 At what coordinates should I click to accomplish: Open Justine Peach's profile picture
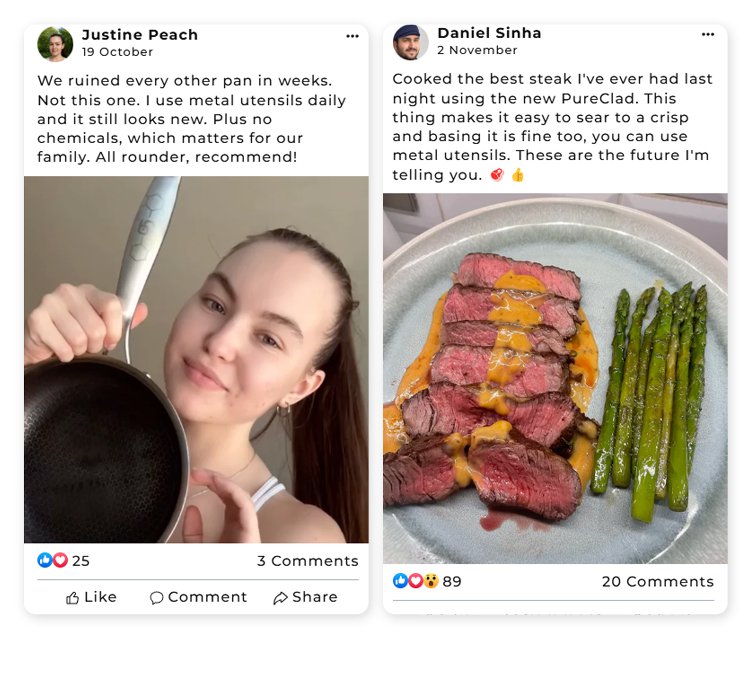pos(55,44)
